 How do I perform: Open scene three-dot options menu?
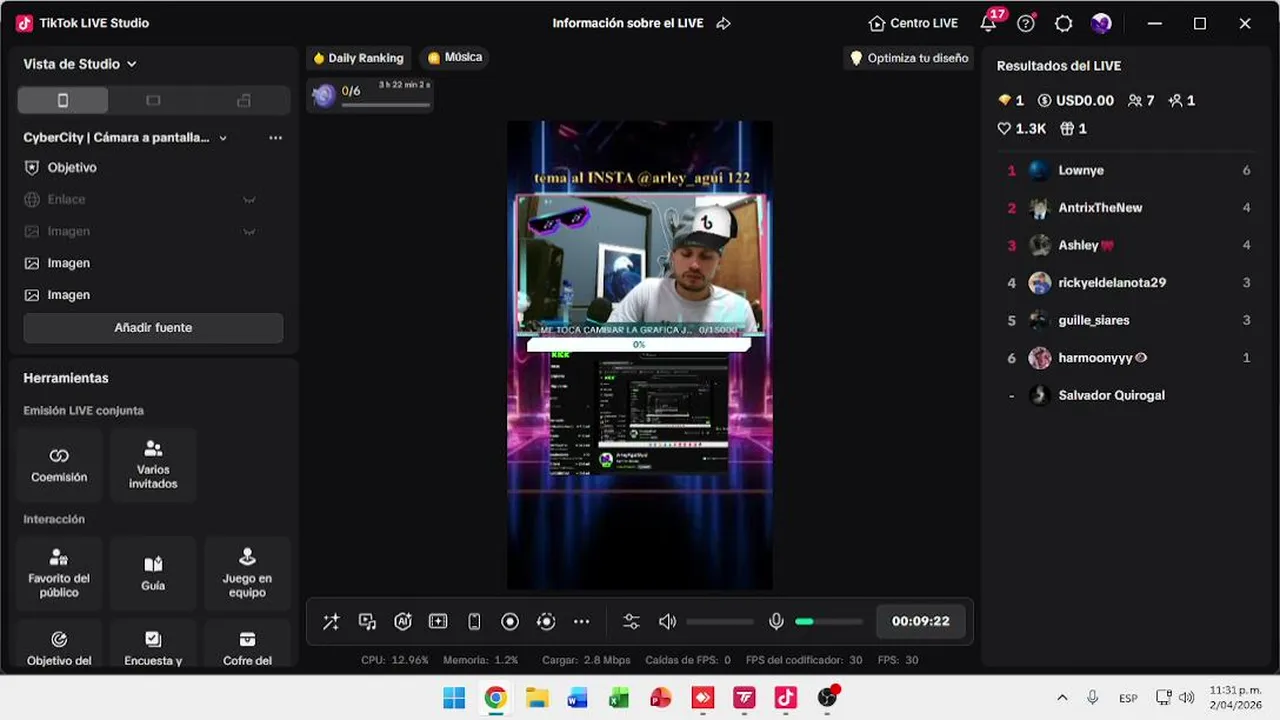click(x=276, y=138)
